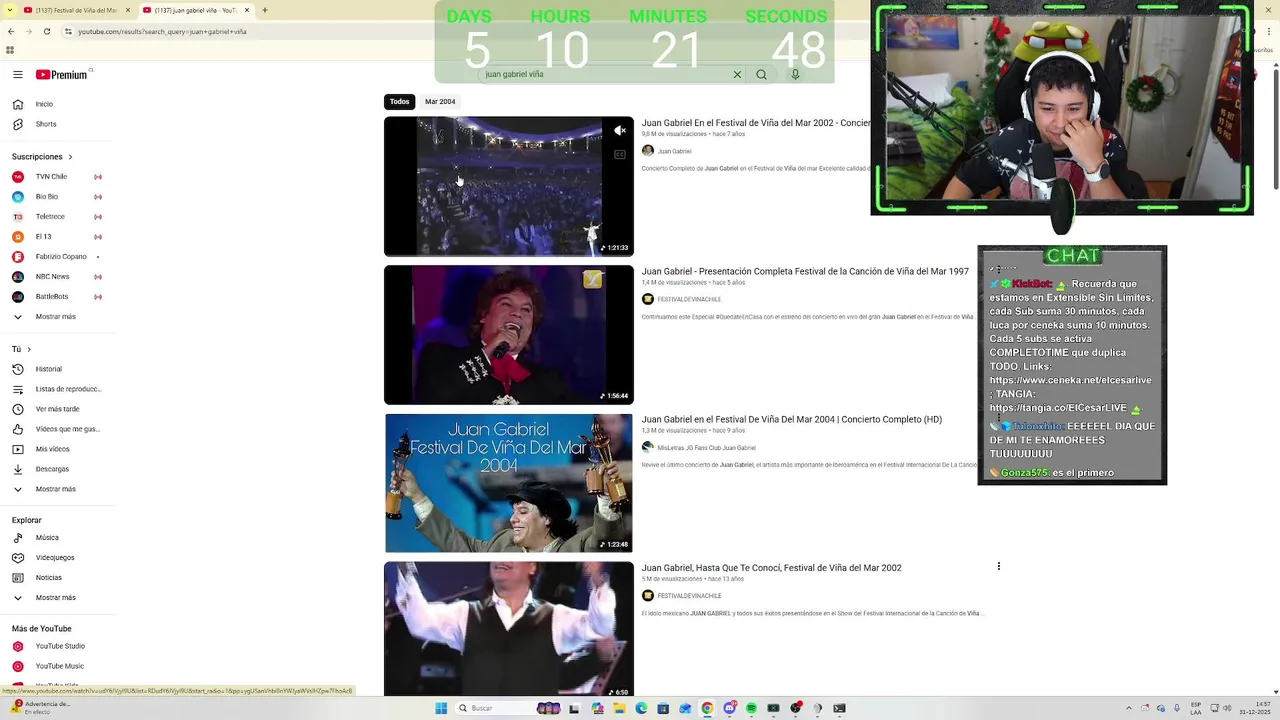Open BattleBots subscription channel
1280x720 pixels.
52,297
